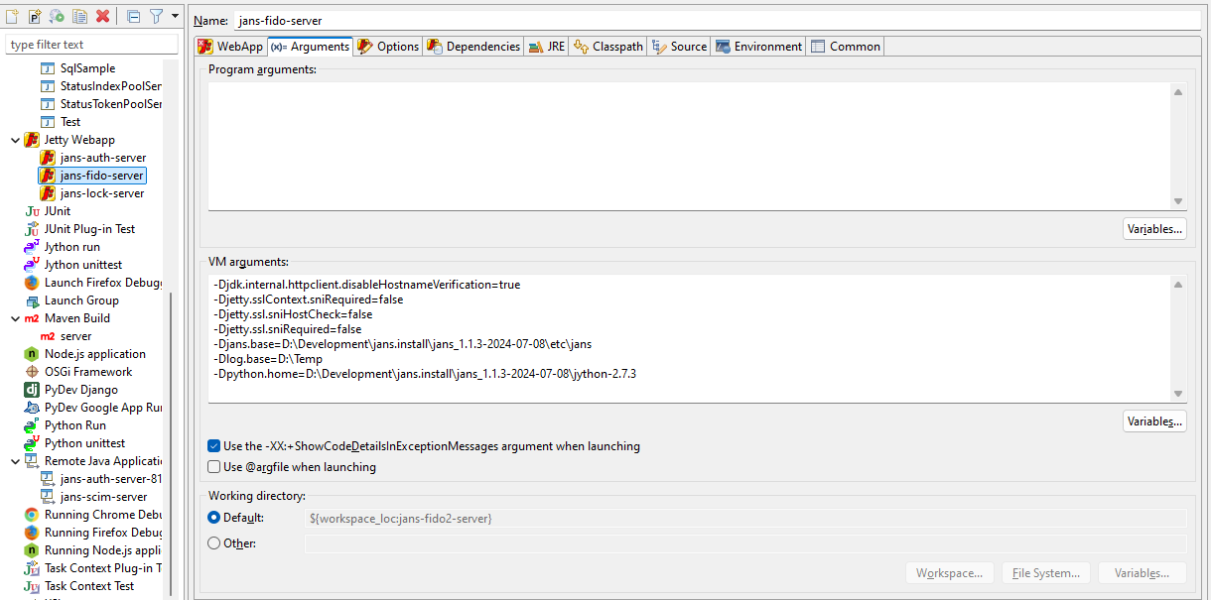Image resolution: width=1211 pixels, height=600 pixels.
Task: Click the New launch configuration icon
Action: (11, 16)
